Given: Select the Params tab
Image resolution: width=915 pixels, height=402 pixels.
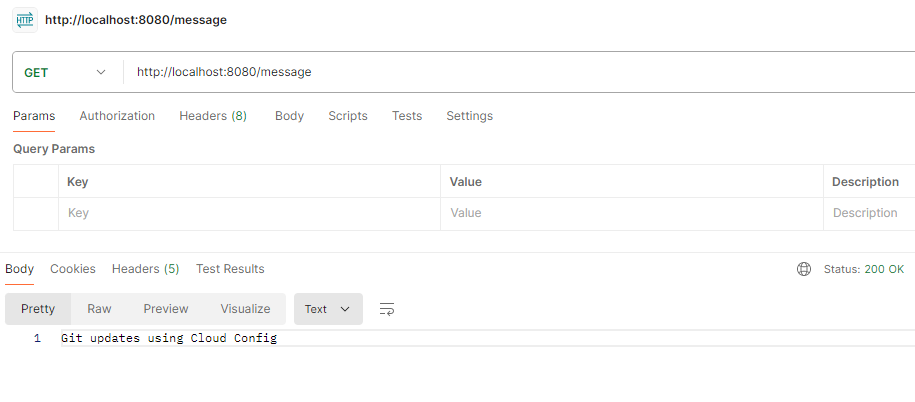Looking at the screenshot, I should (34, 116).
